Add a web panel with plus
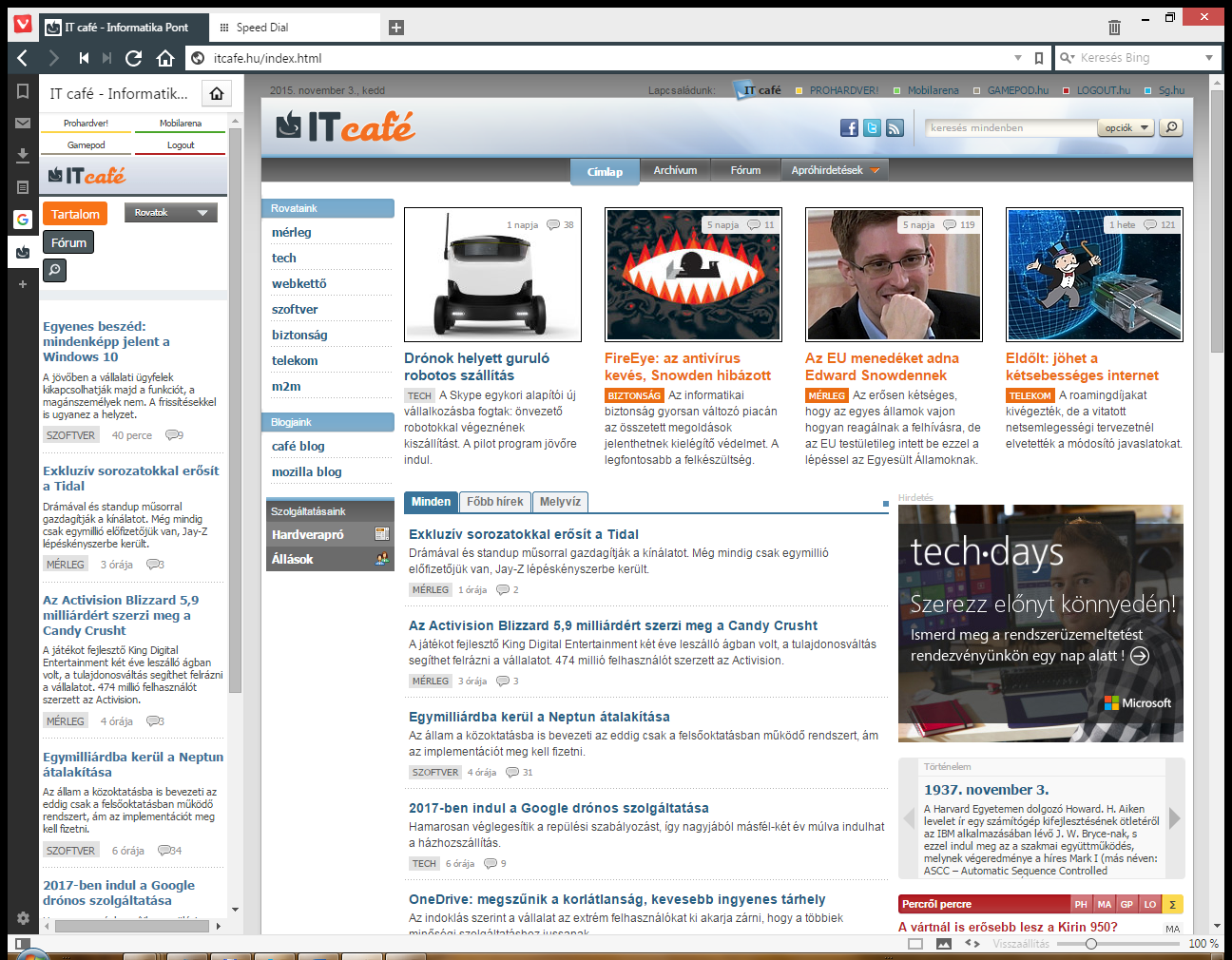 click(x=23, y=284)
